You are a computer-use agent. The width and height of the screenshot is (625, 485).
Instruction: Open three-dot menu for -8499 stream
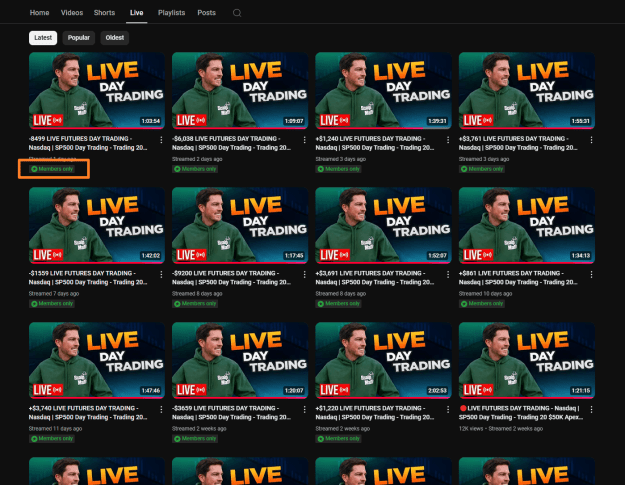click(161, 140)
